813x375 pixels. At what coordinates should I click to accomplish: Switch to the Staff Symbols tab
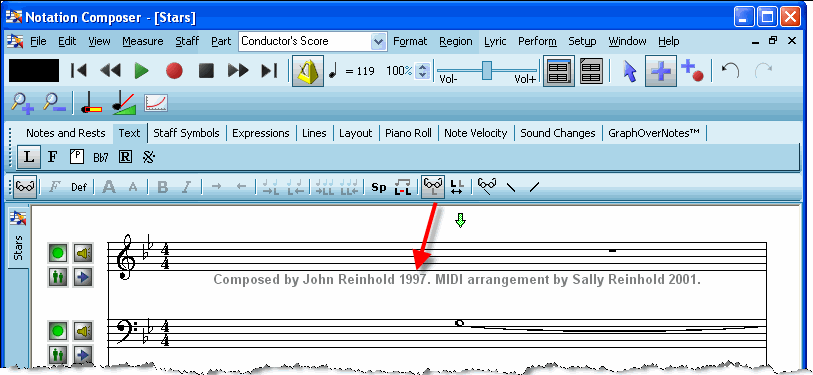tap(186, 133)
